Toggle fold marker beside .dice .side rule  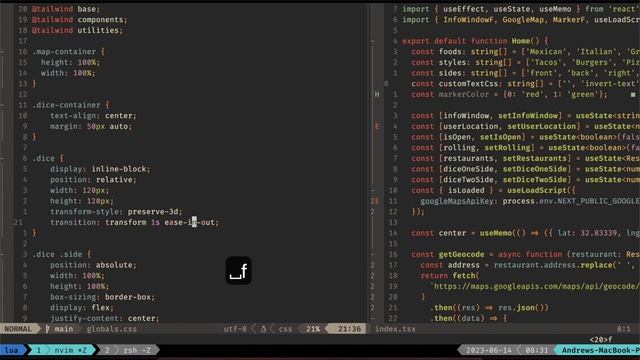[2, 254]
